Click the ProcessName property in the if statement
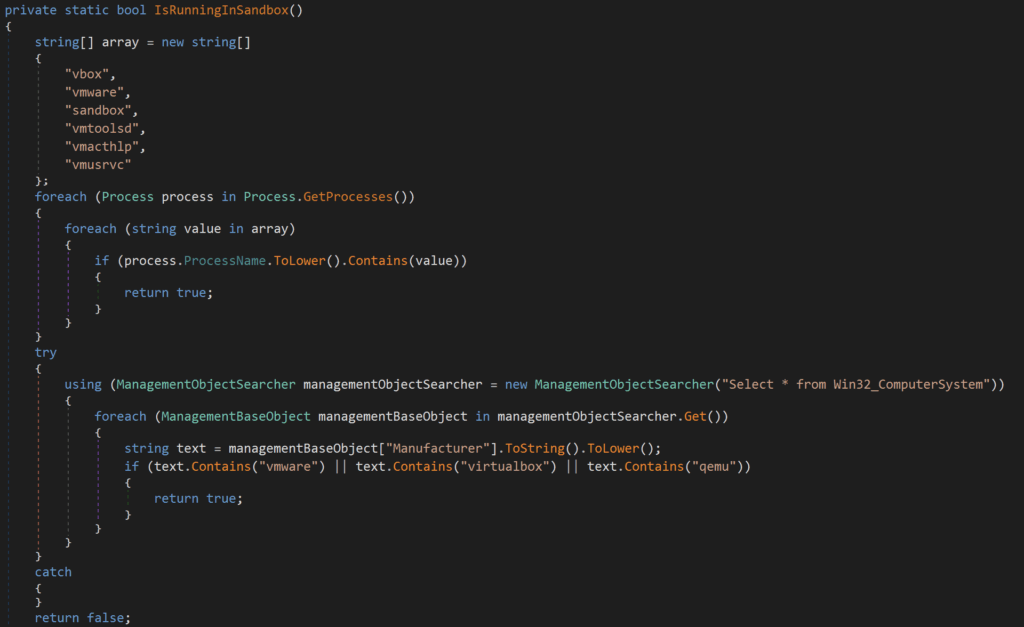 (x=225, y=260)
